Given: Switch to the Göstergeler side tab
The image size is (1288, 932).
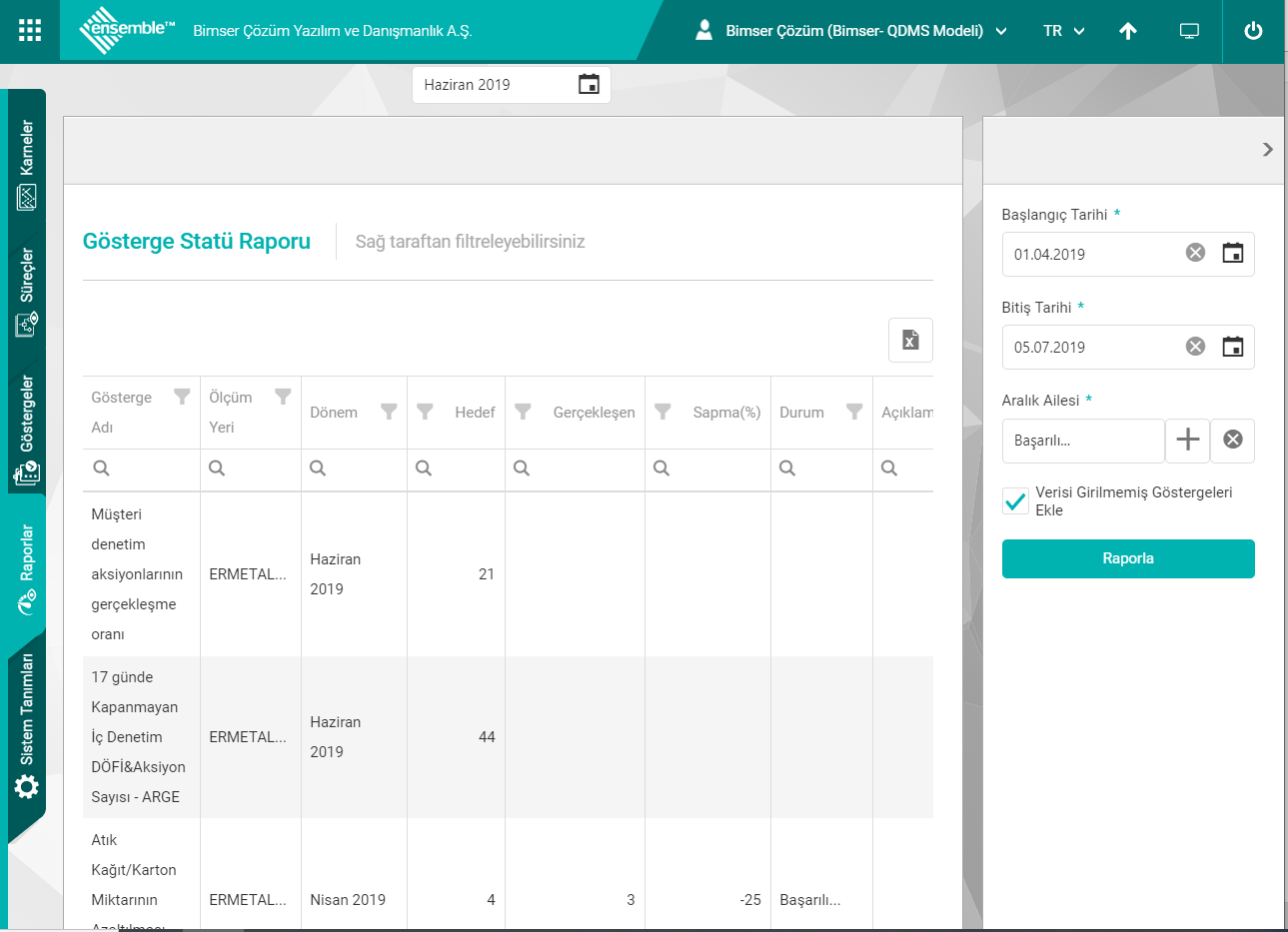Looking at the screenshot, I should [27, 428].
